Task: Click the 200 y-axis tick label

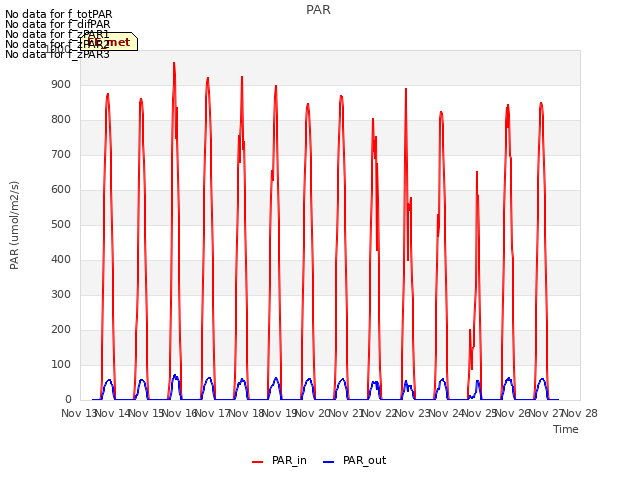Action: tap(61, 330)
